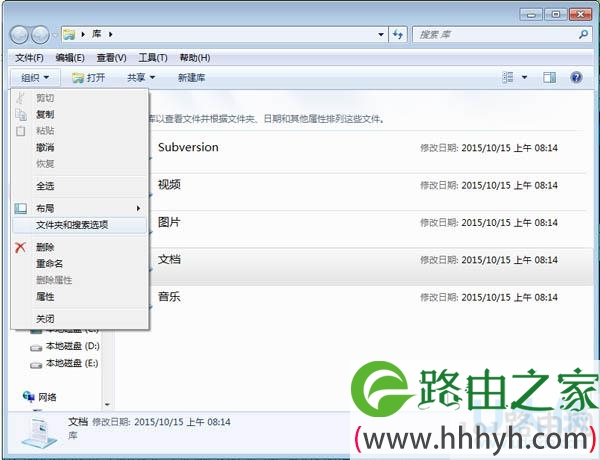Click the 网络 network icon
The image size is (600, 460).
coord(29,397)
